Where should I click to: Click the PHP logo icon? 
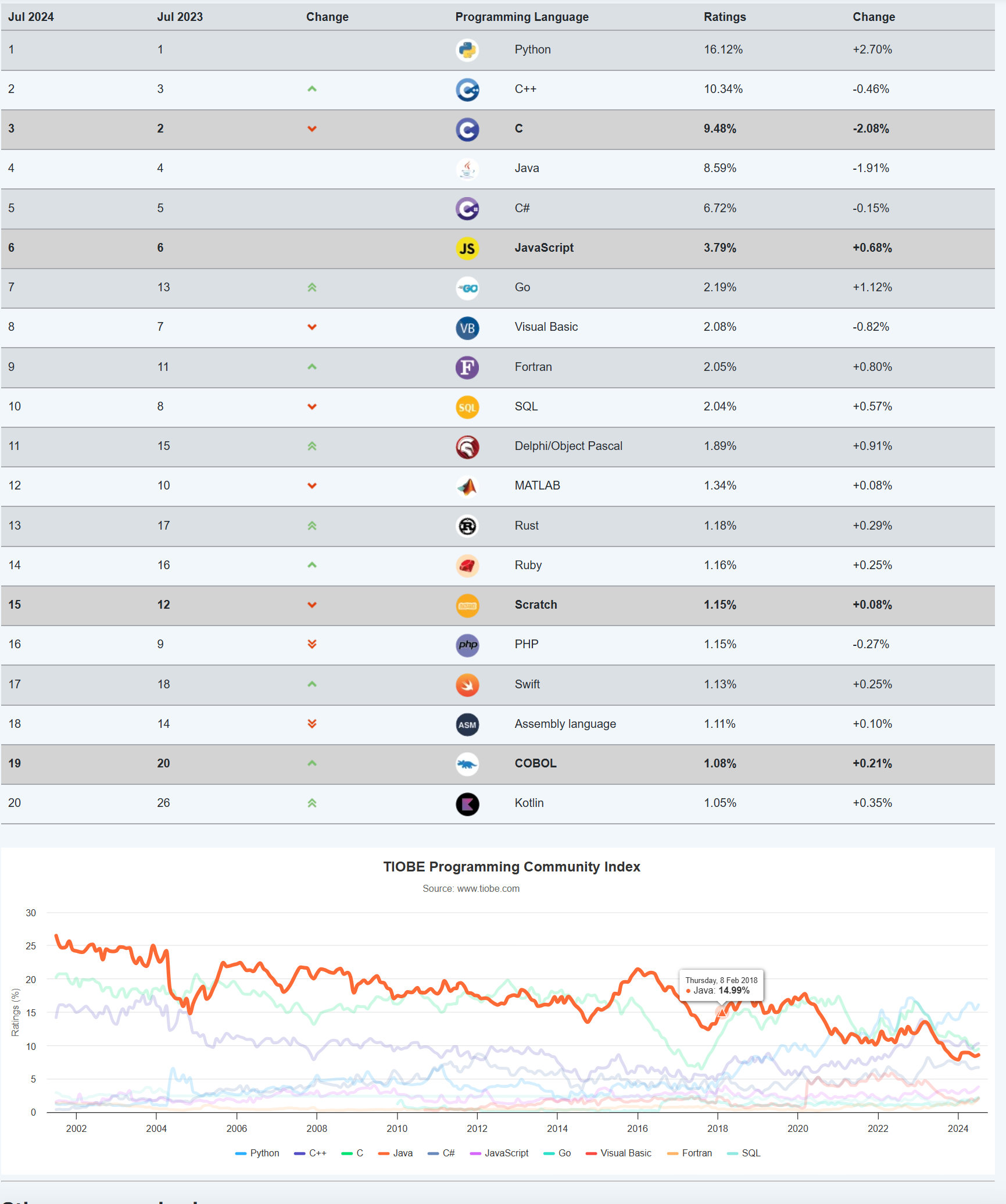pos(467,645)
